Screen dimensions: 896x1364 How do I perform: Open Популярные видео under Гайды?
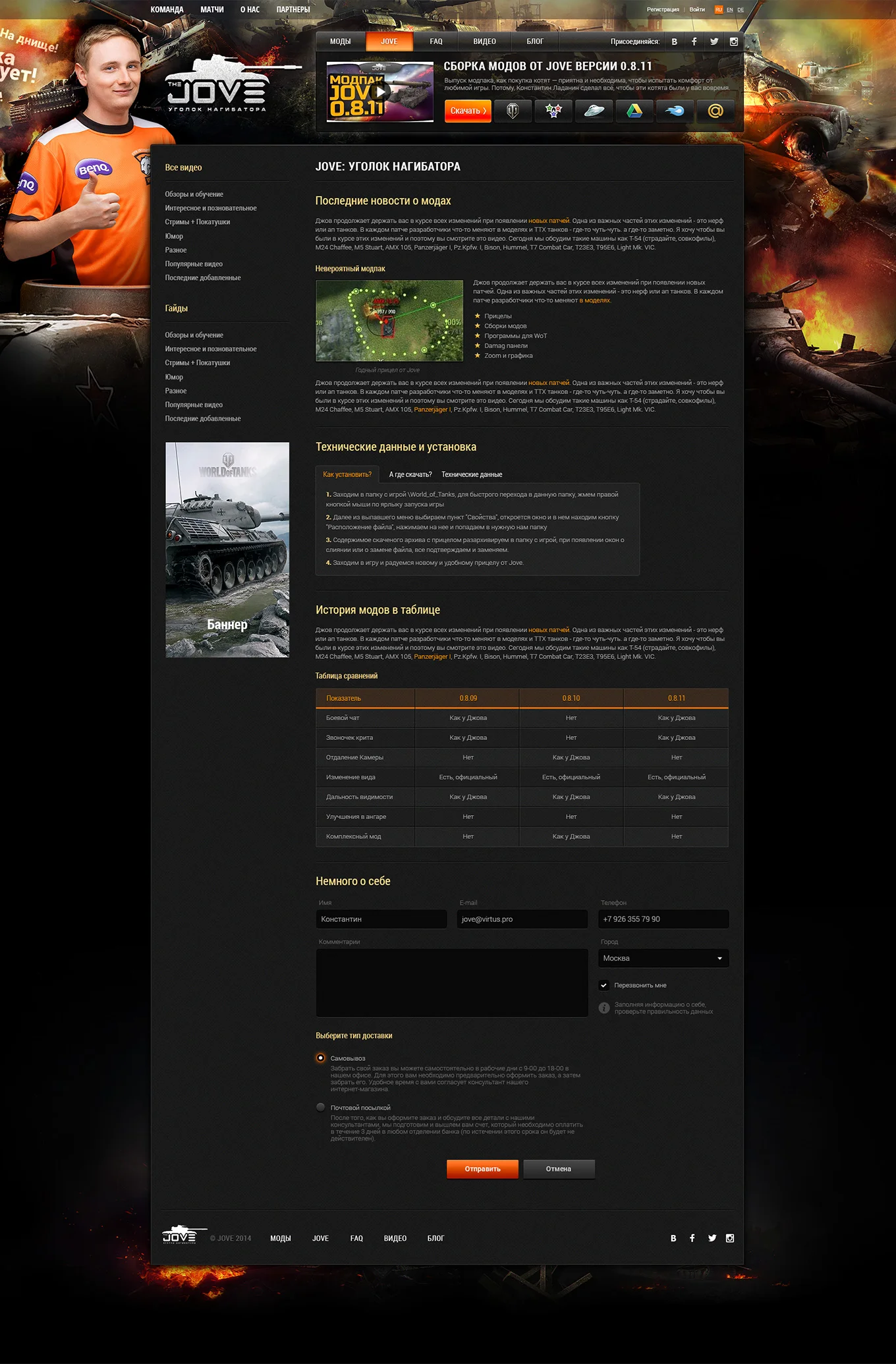pos(194,405)
